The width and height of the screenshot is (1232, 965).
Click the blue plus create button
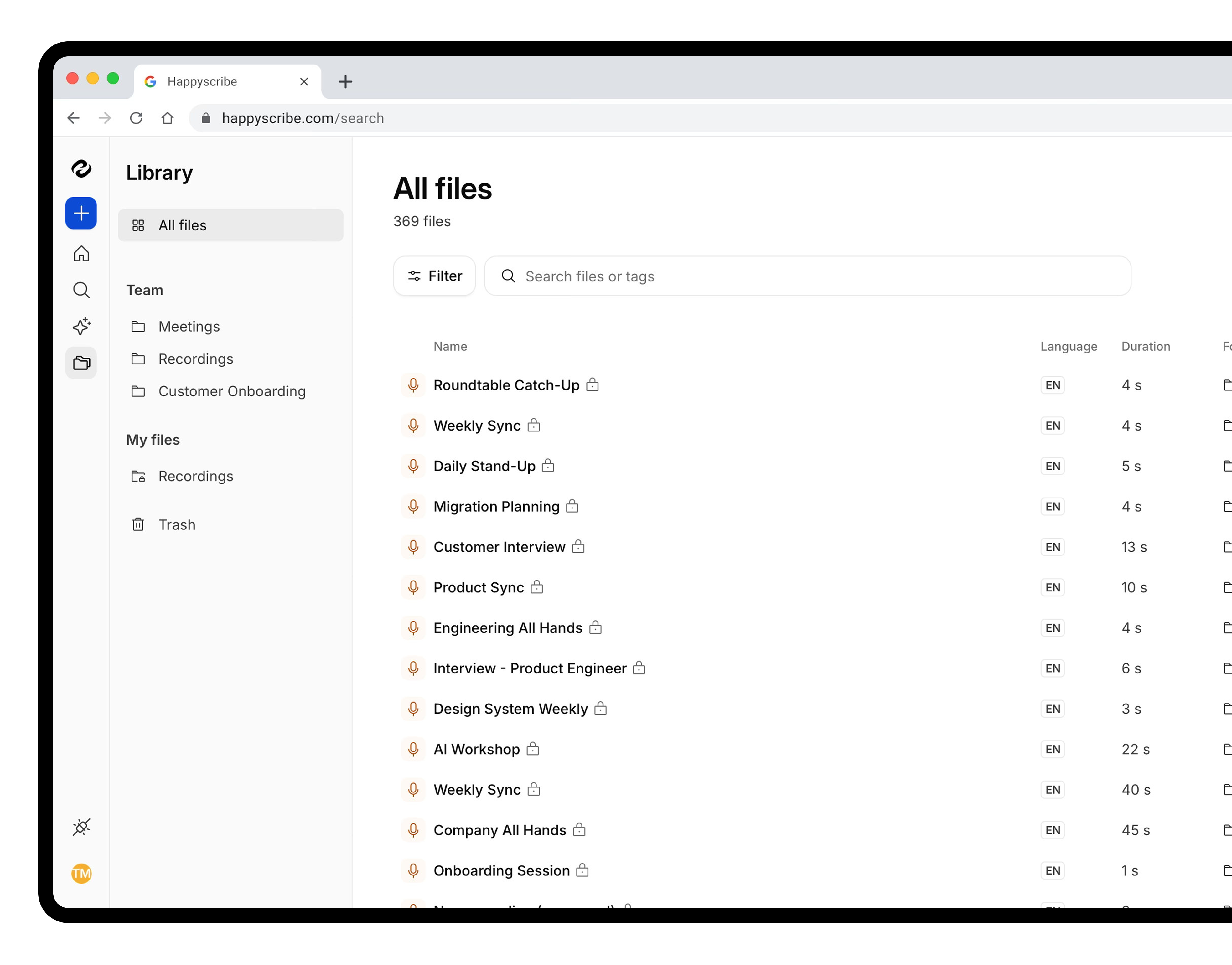81,213
